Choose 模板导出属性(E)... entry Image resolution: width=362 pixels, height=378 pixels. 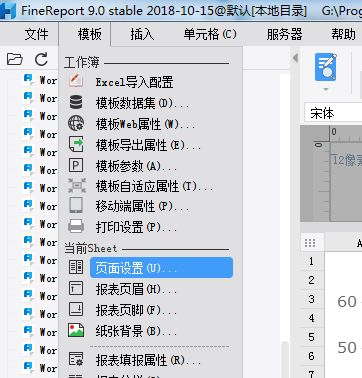148,145
